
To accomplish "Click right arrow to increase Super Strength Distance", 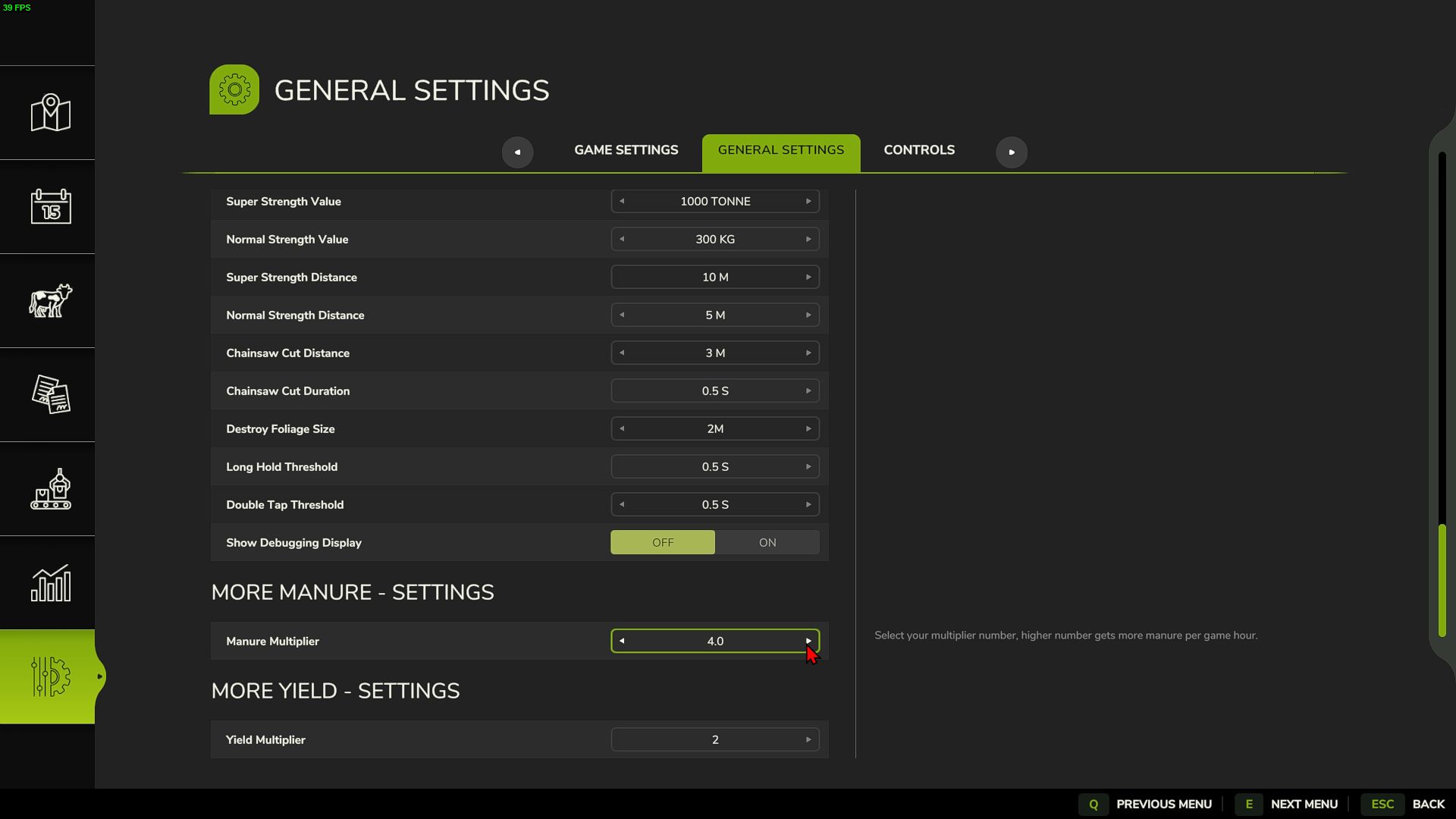I will 808,277.
